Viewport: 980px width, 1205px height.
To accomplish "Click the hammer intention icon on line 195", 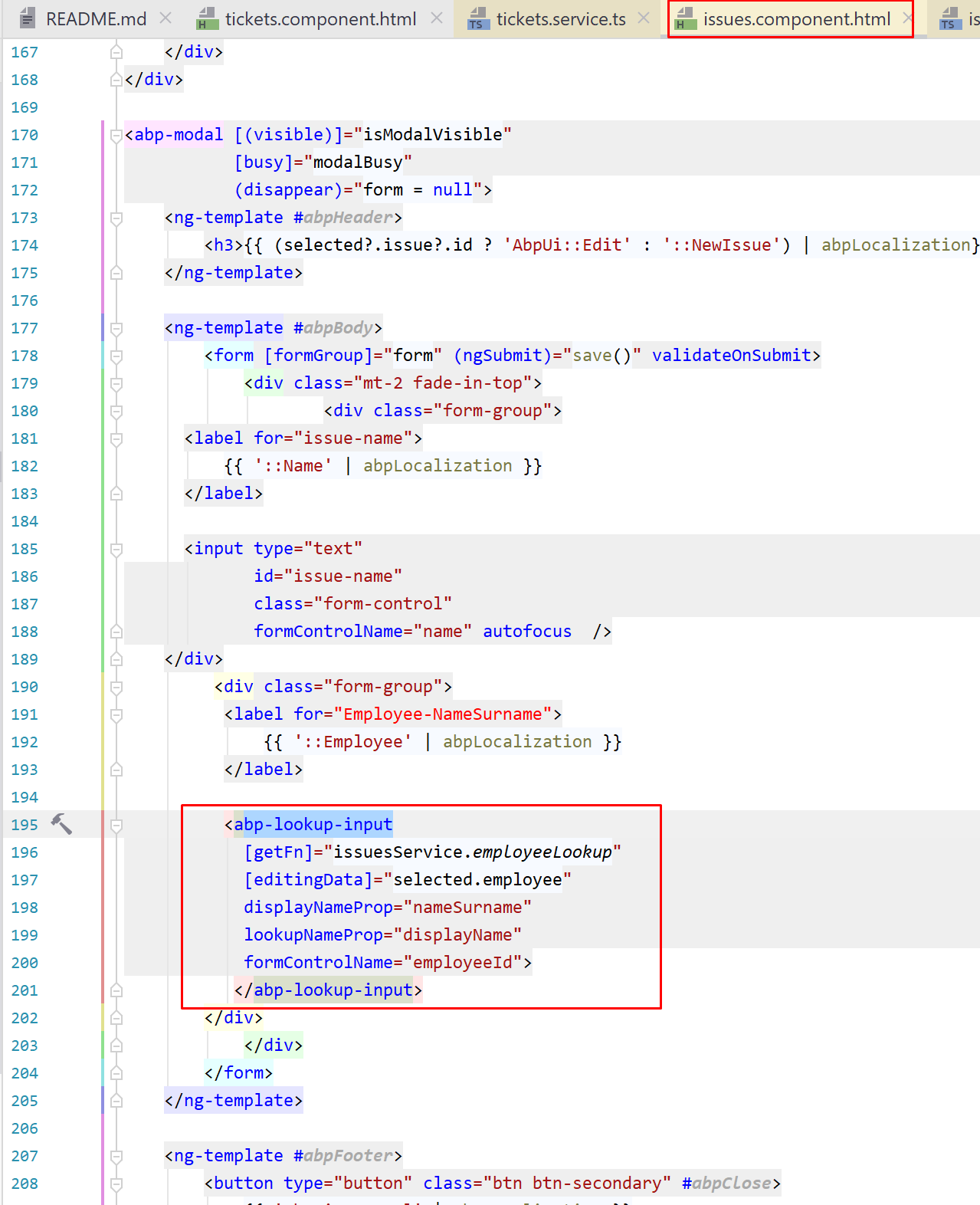I will pyautogui.click(x=61, y=824).
